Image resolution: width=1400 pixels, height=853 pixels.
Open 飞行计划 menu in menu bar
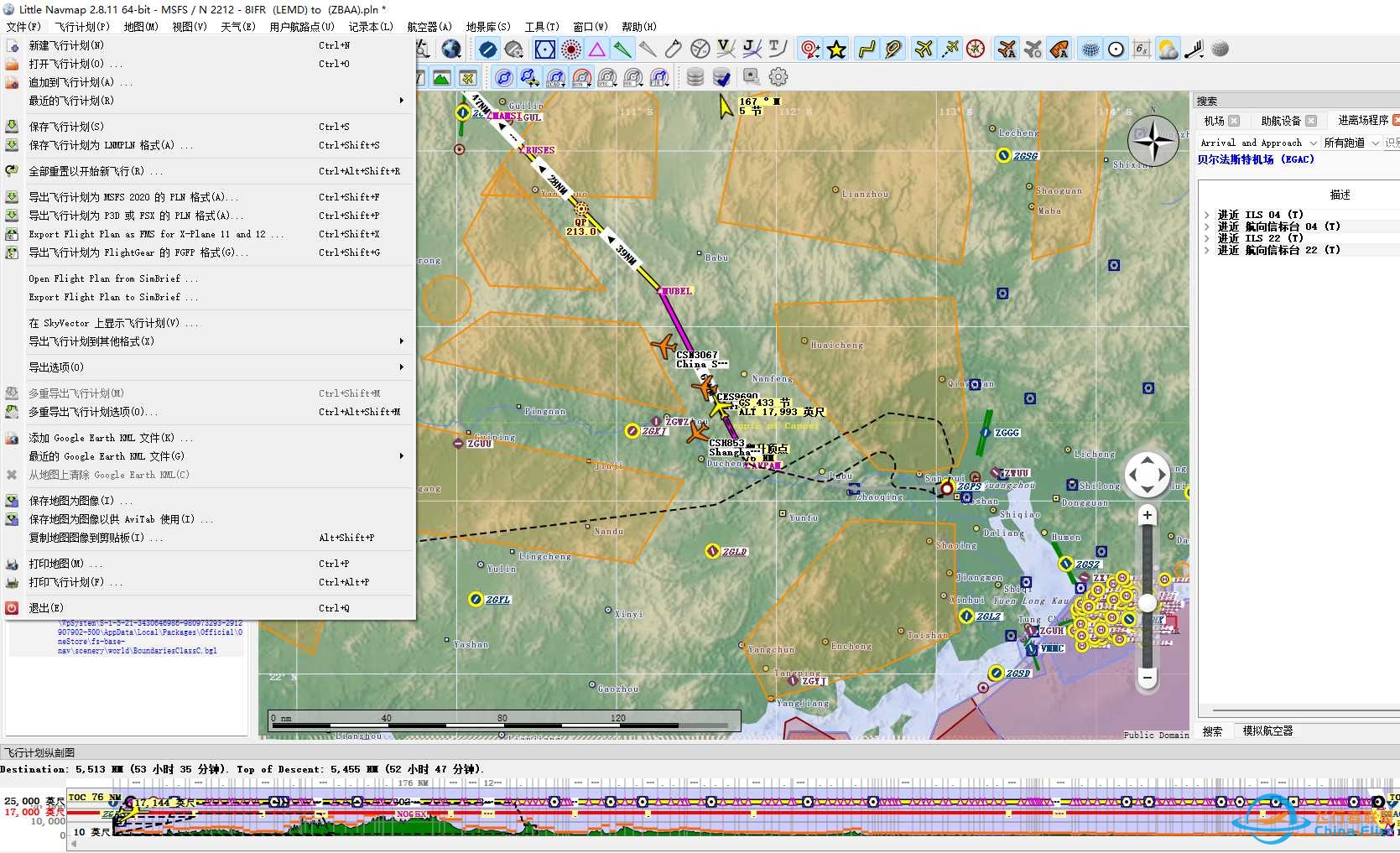coord(83,27)
